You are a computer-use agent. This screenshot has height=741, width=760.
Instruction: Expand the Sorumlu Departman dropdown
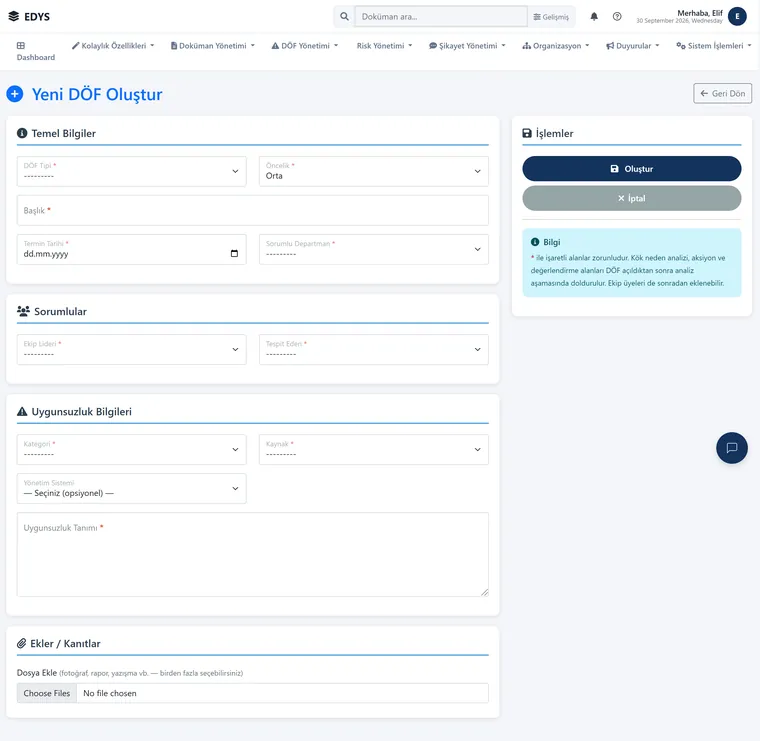[374, 249]
